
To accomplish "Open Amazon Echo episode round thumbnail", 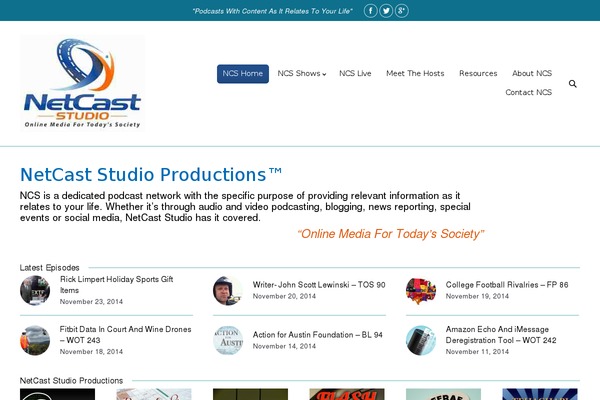I will [421, 340].
